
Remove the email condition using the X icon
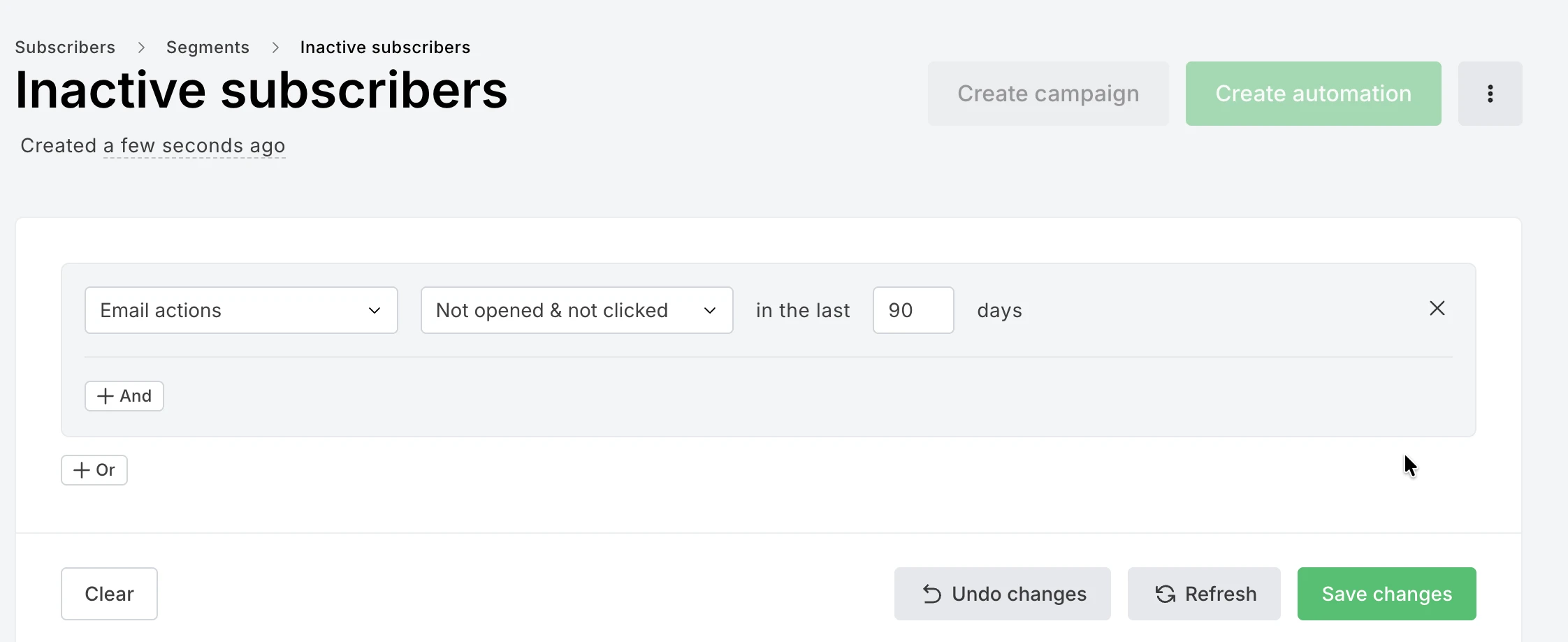[1437, 308]
